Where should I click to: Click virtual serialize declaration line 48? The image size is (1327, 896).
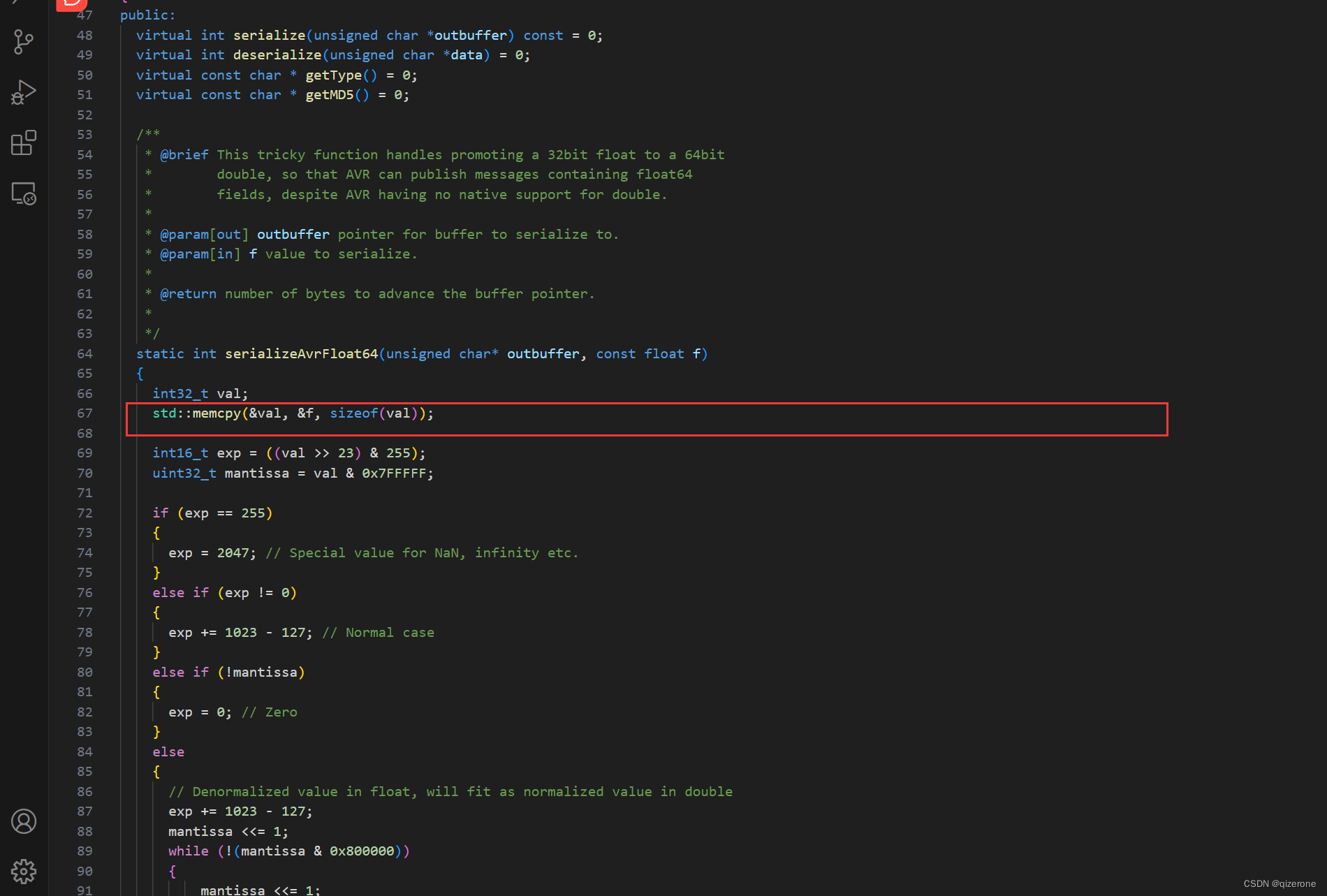369,36
